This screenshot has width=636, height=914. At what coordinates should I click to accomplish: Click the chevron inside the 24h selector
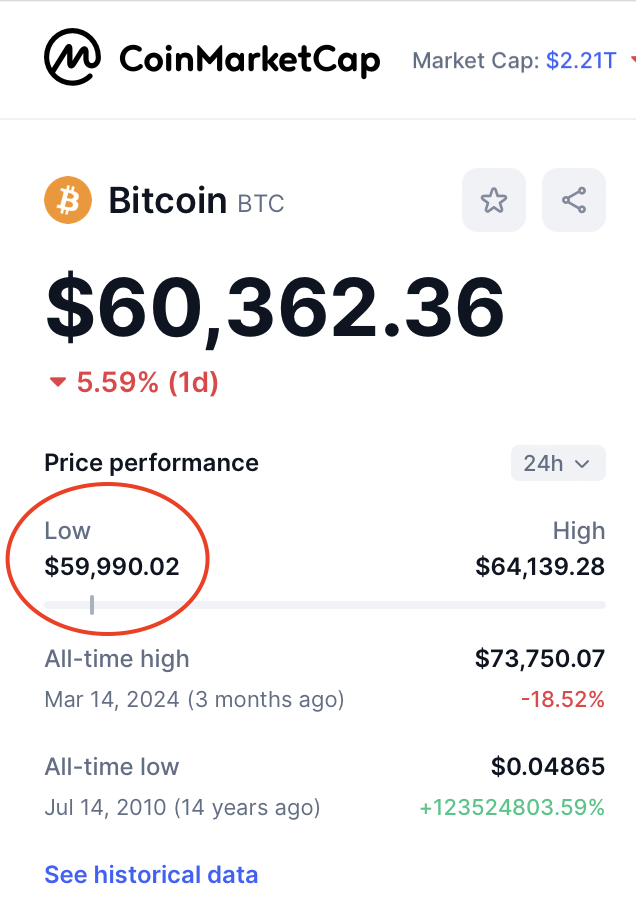pyautogui.click(x=582, y=464)
